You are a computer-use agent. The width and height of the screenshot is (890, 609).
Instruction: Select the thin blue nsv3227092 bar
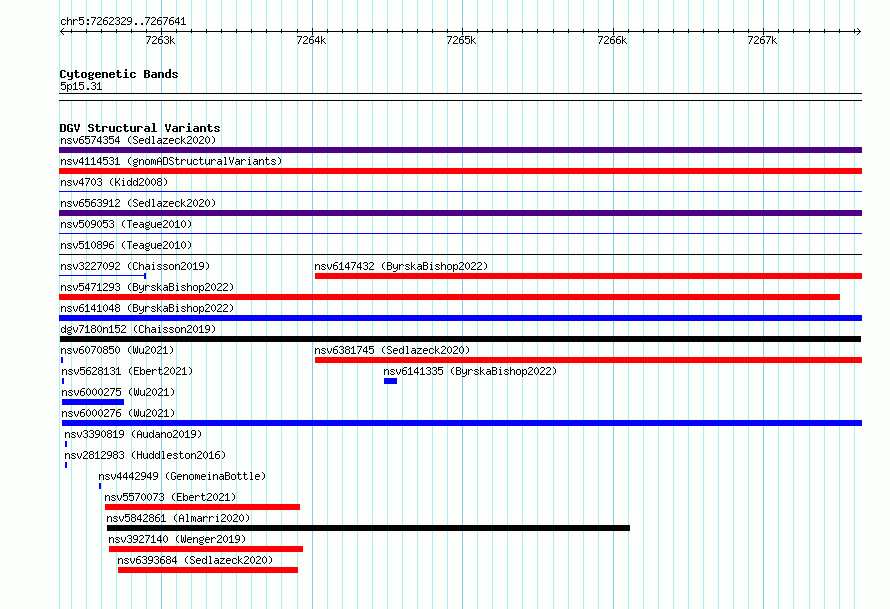pos(103,276)
